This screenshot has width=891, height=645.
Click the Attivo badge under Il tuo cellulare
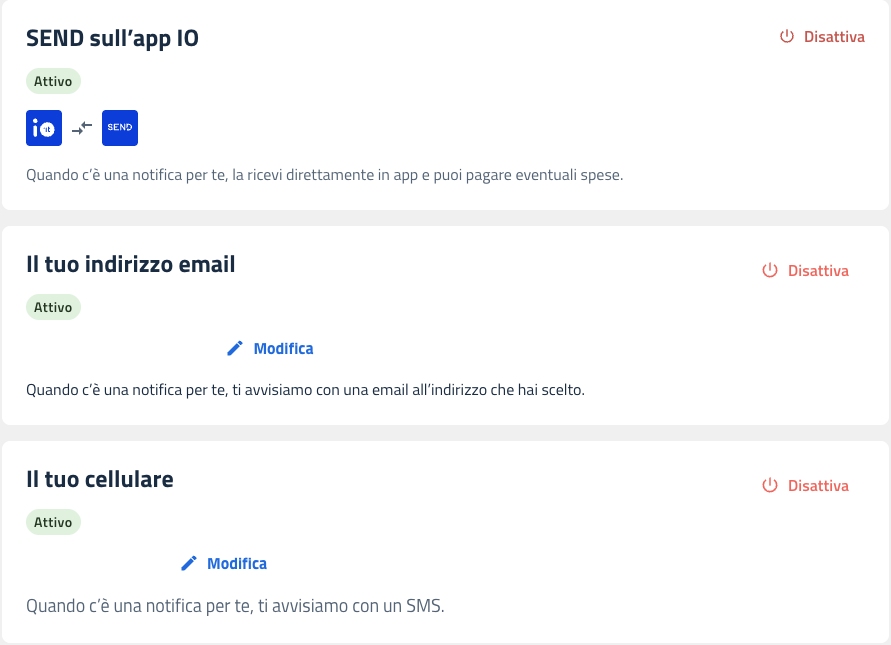click(x=53, y=522)
